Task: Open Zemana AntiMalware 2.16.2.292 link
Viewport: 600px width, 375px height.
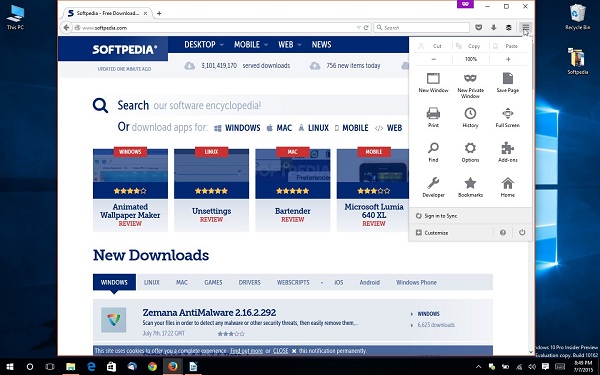Action: pos(209,313)
